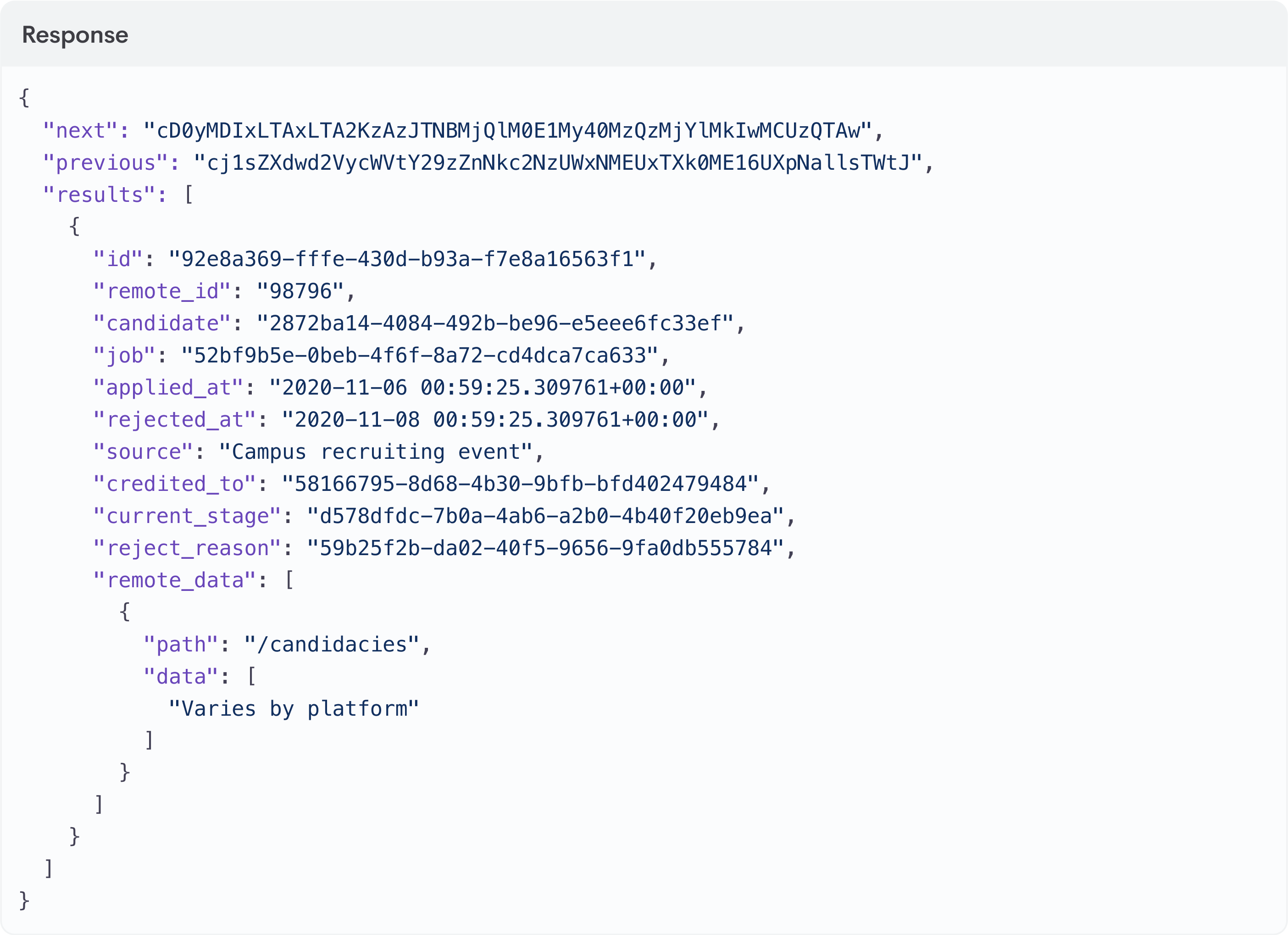Click the "Campus recruiting event" source value
This screenshot has height=935, width=1288.
[x=375, y=451]
